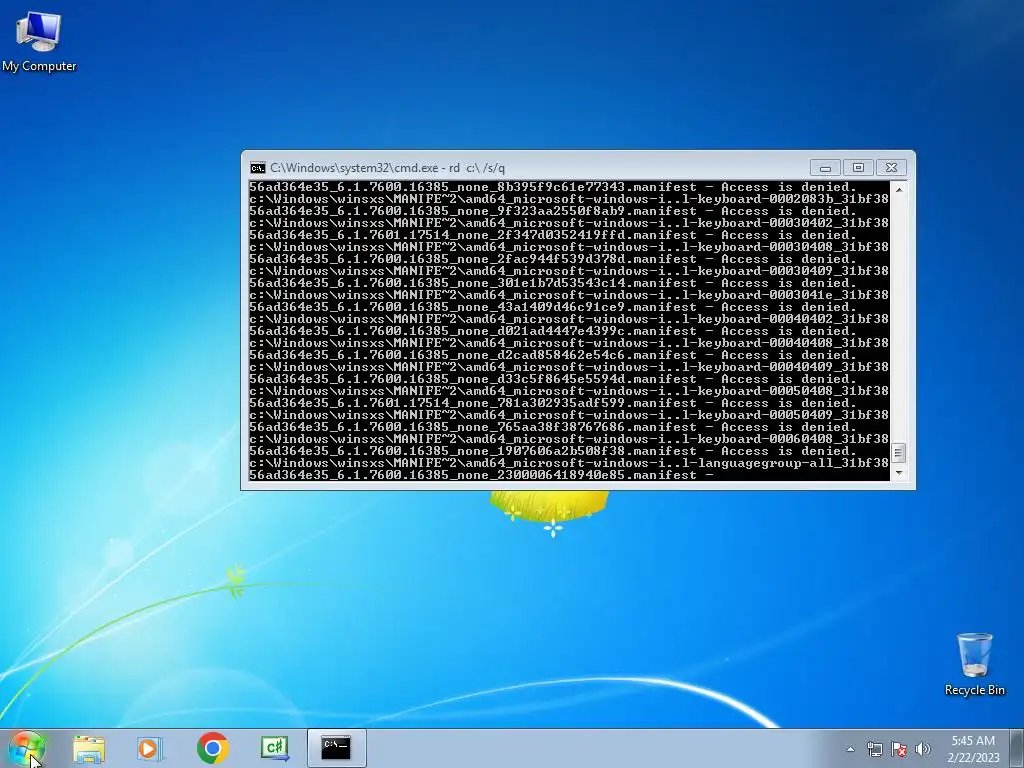Click the cmd.exe window title text
The height and width of the screenshot is (768, 1024).
tap(387, 168)
